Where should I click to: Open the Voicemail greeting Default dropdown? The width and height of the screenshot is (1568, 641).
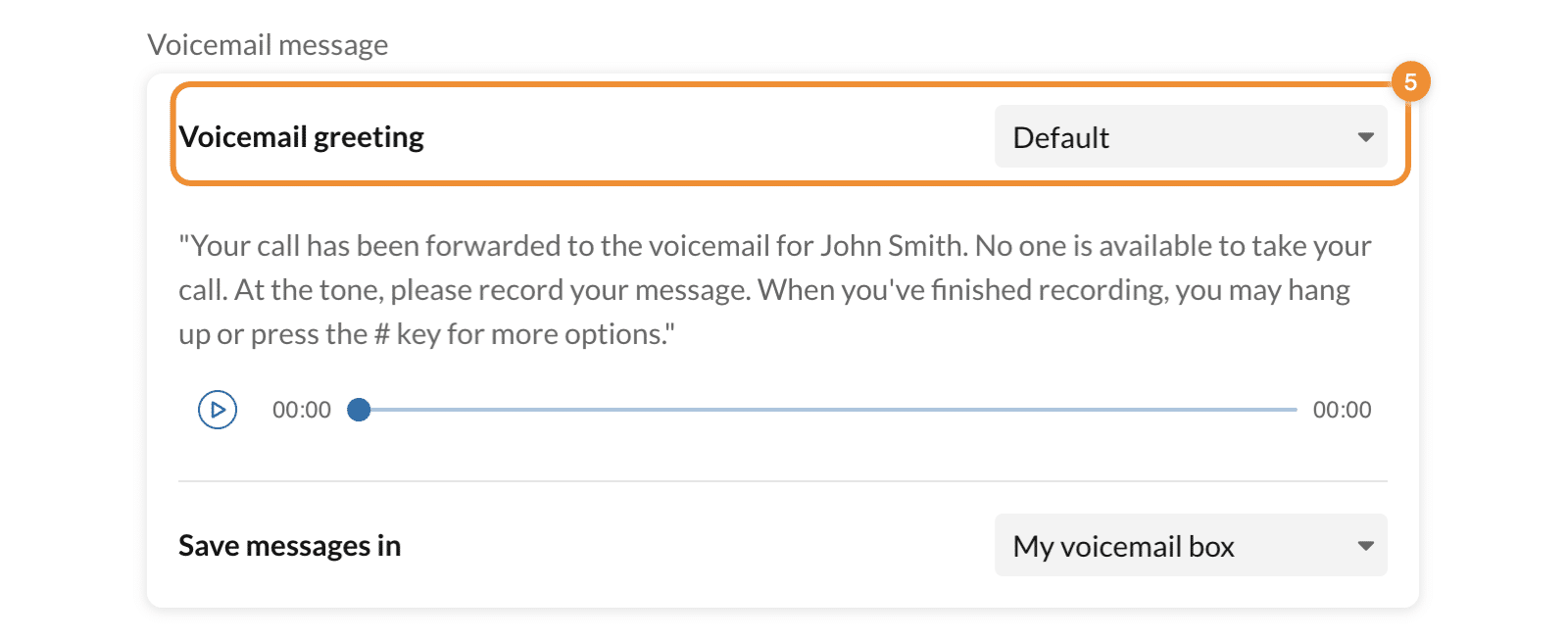pyautogui.click(x=1190, y=137)
